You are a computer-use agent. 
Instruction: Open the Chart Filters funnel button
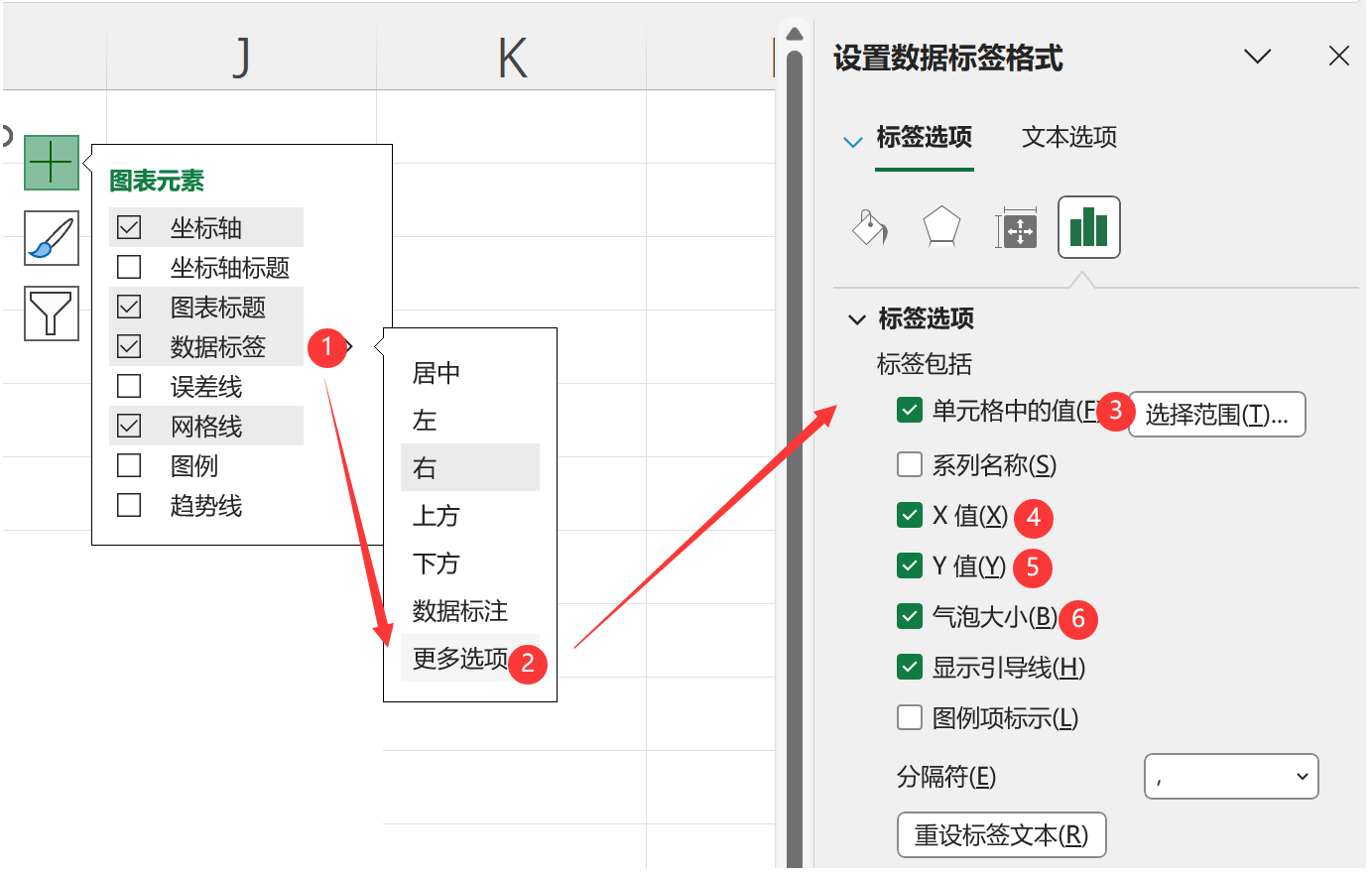pos(51,313)
